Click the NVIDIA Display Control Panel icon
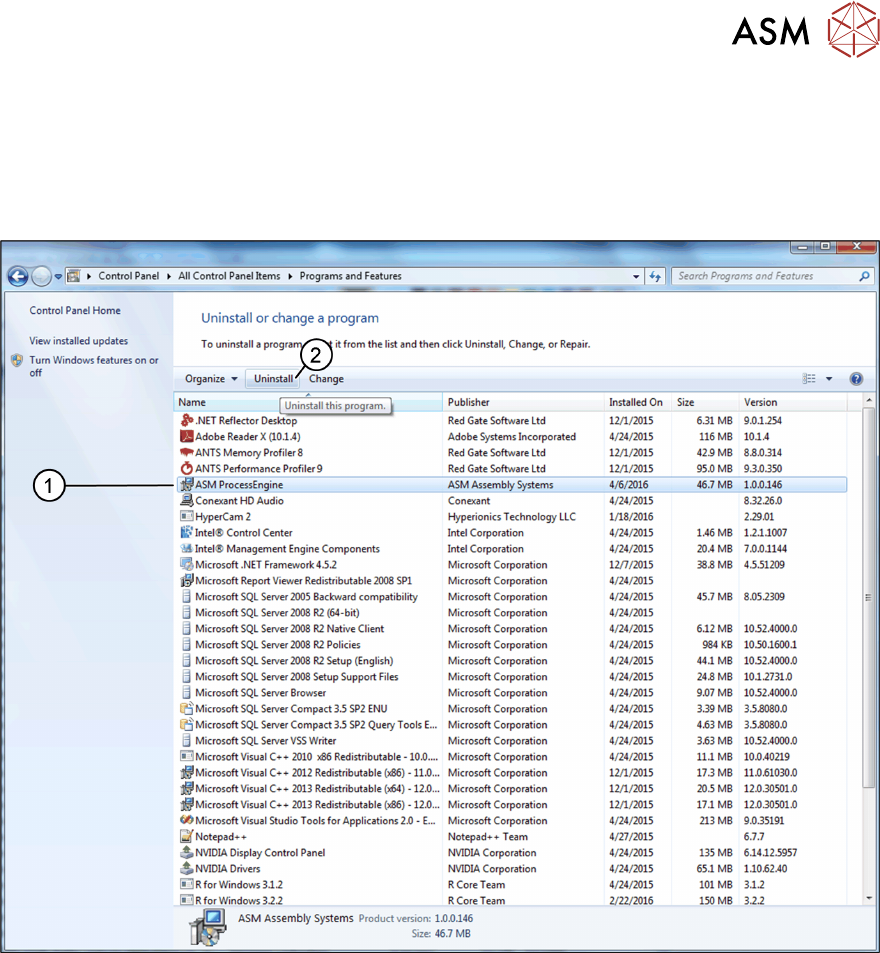This screenshot has width=880, height=953. point(187,852)
